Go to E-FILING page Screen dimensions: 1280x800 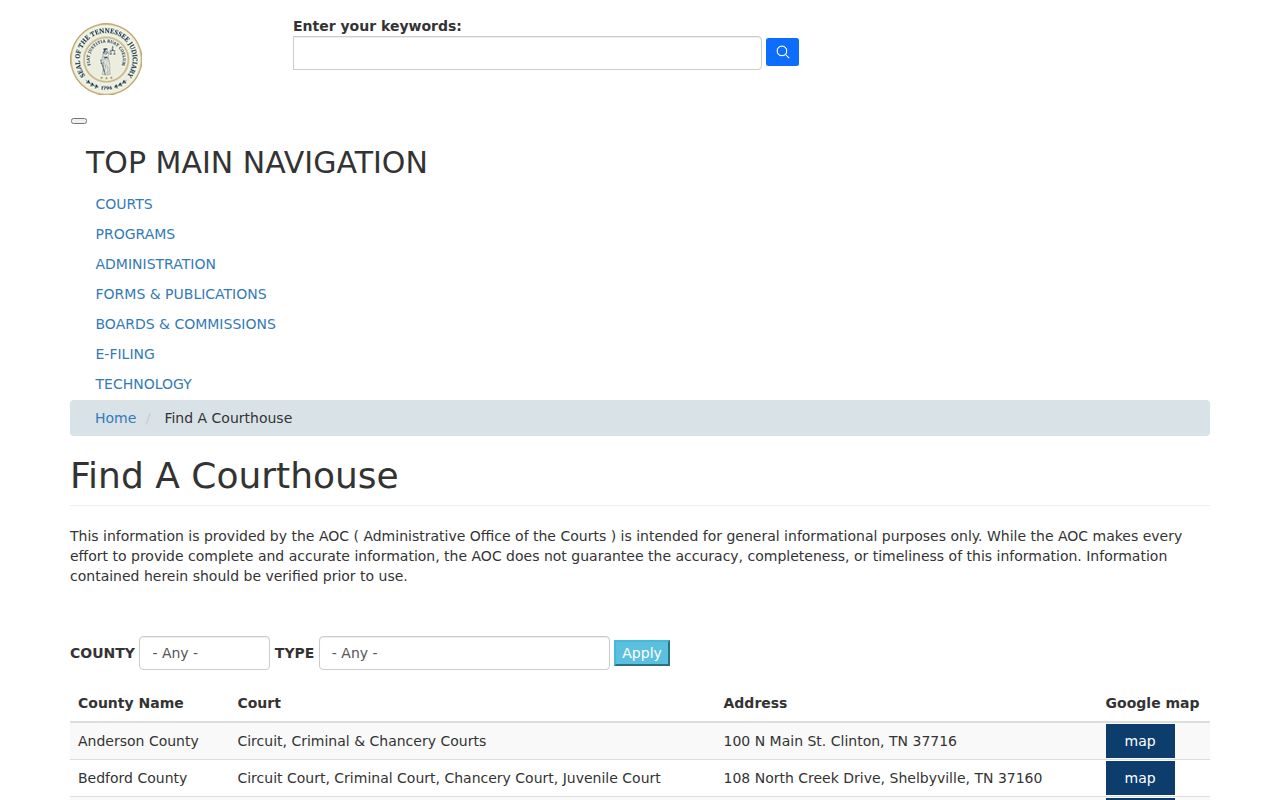[125, 354]
